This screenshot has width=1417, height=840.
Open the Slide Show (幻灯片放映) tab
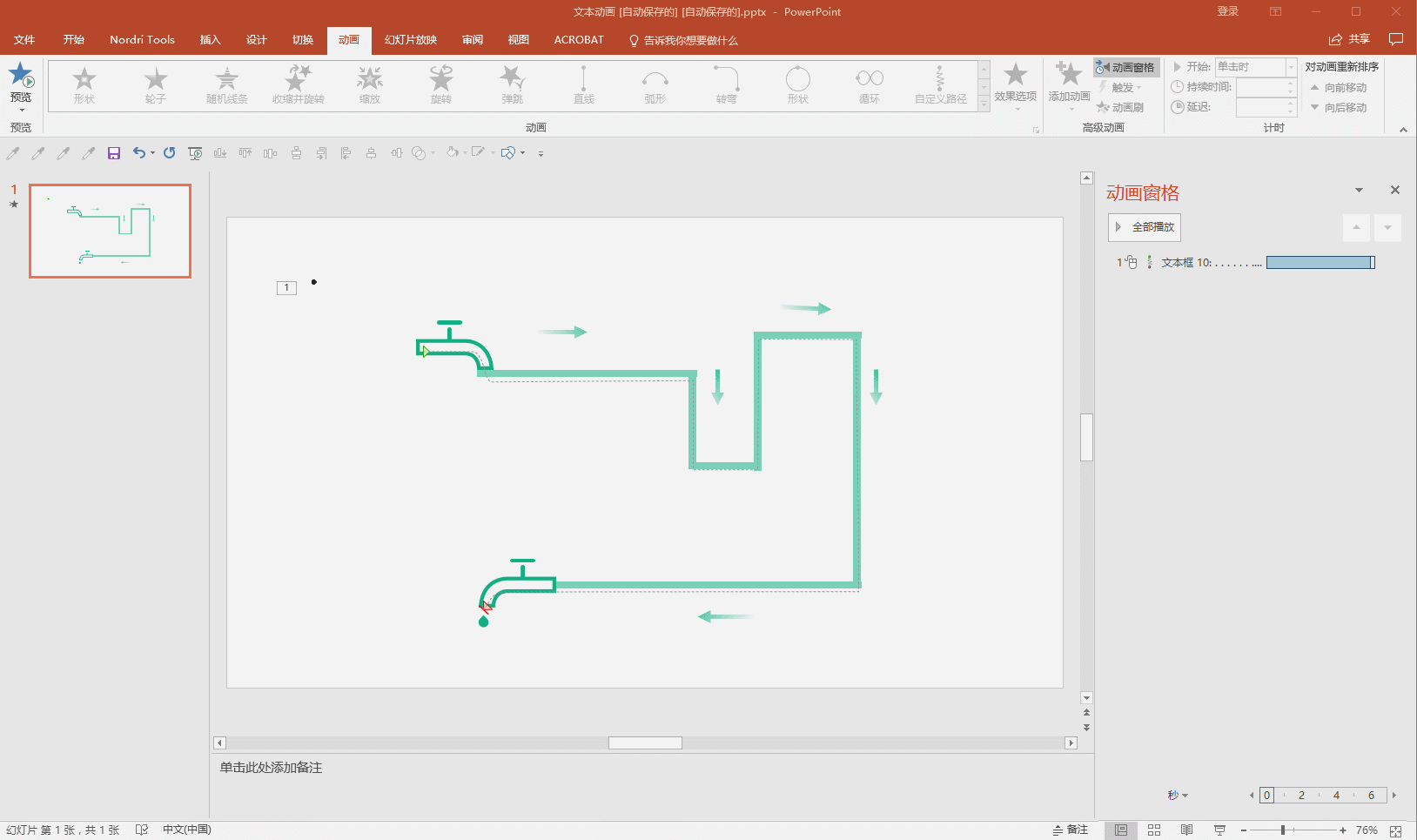coord(410,40)
